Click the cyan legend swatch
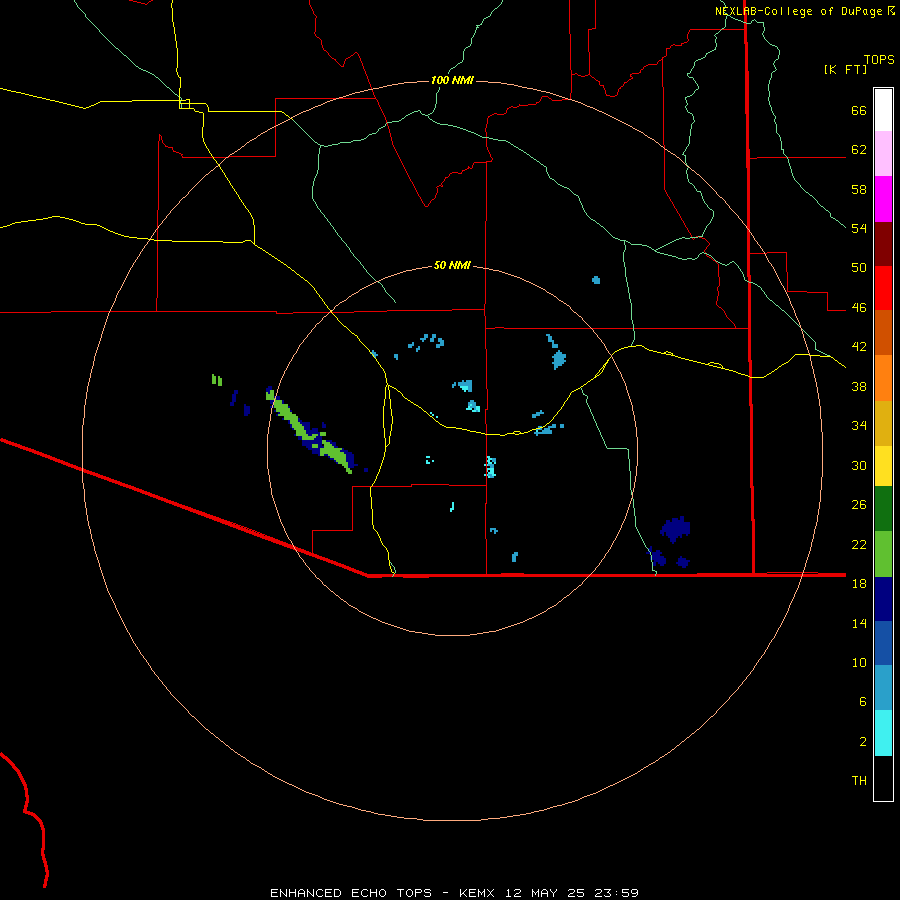The width and height of the screenshot is (900, 900). tap(883, 733)
